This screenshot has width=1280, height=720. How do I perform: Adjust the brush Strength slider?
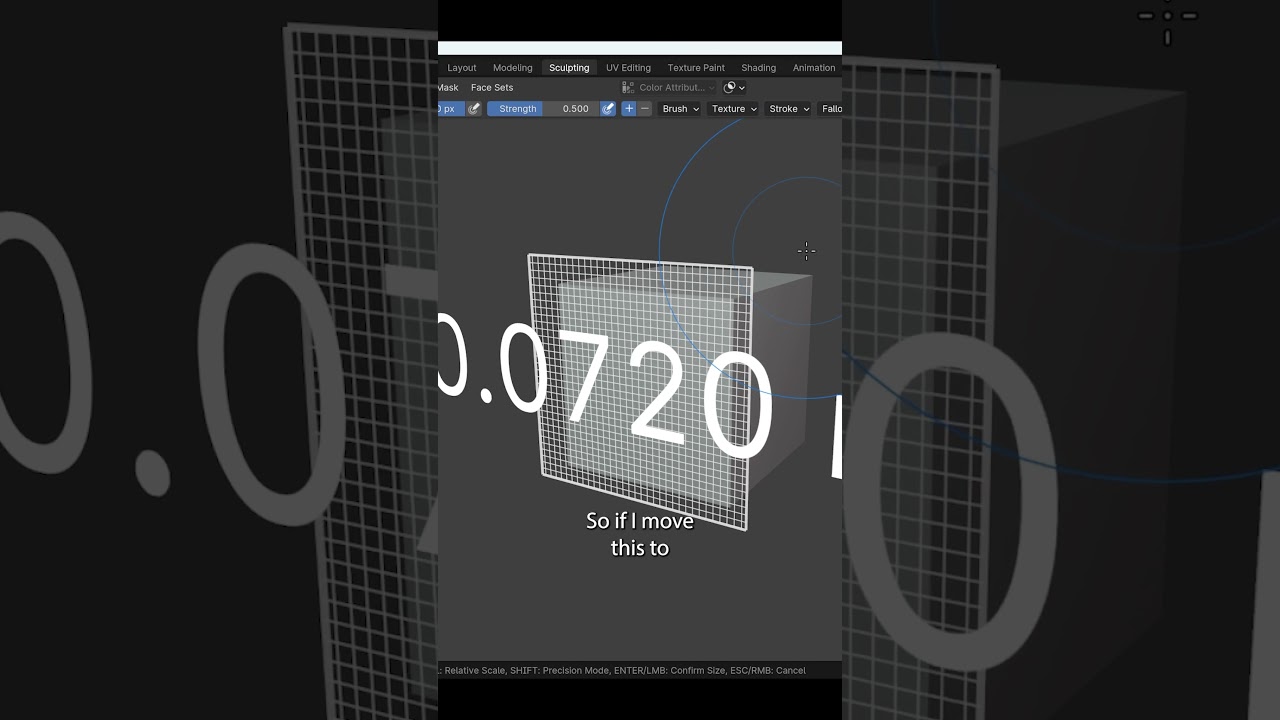click(543, 109)
